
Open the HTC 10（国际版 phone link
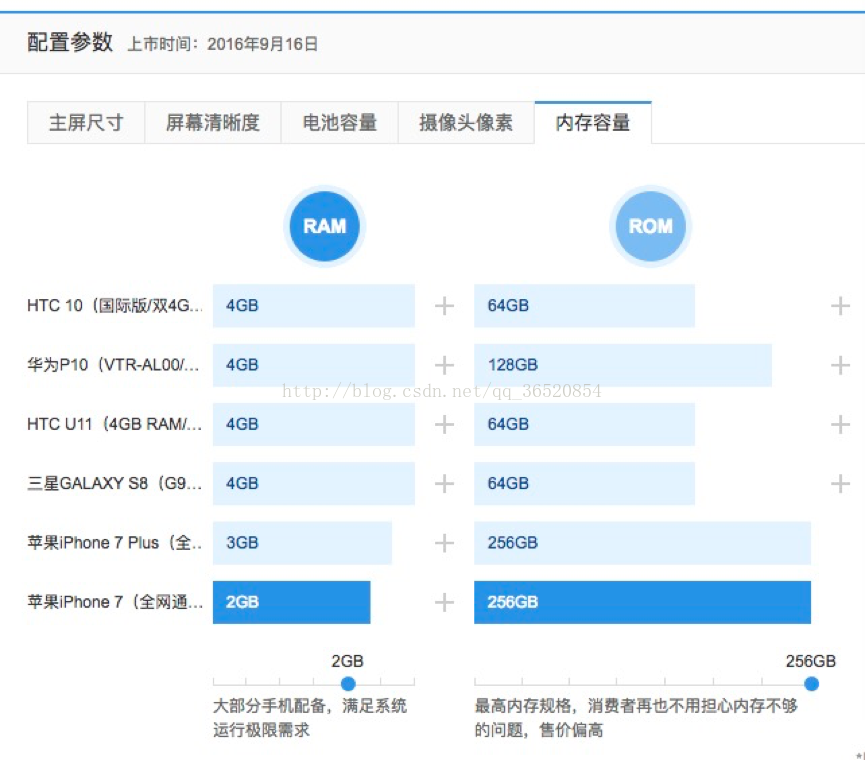click(115, 306)
